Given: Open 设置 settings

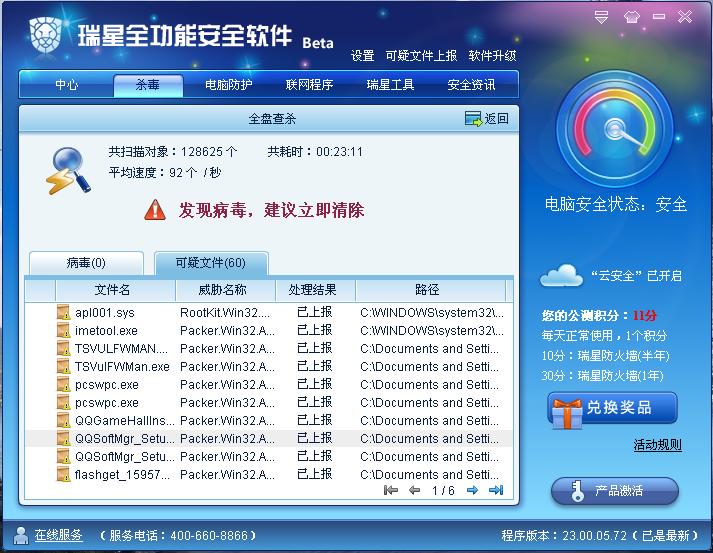Looking at the screenshot, I should tap(362, 55).
